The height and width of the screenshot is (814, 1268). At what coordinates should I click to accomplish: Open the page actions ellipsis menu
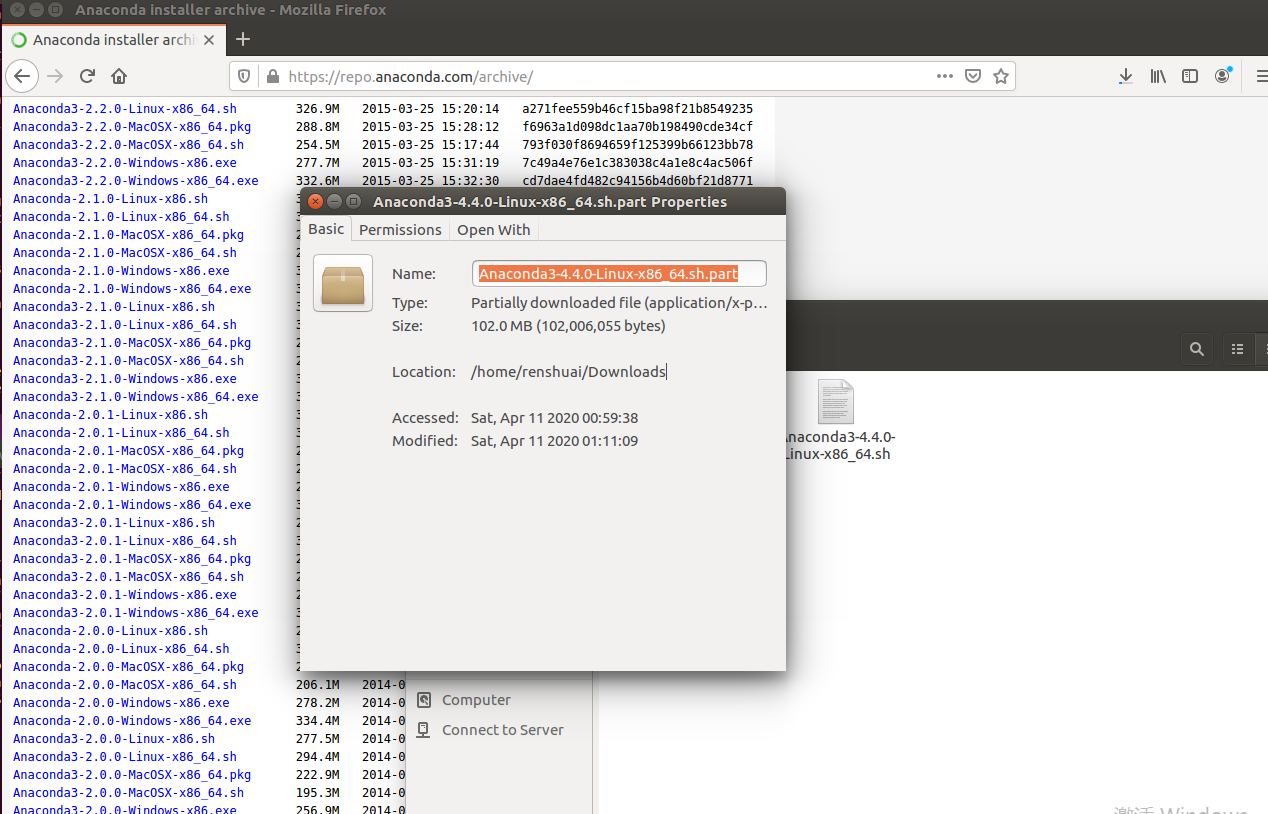[x=944, y=75]
